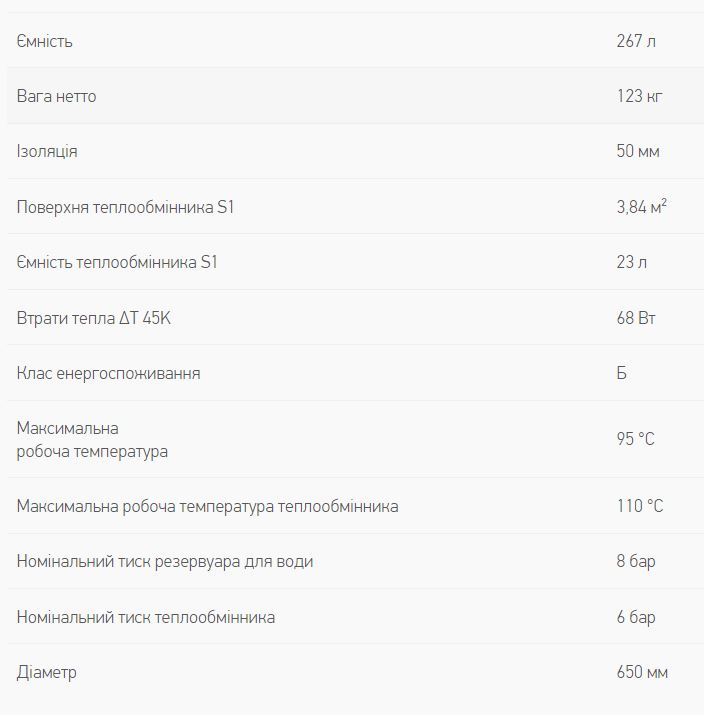Image resolution: width=704 pixels, height=715 pixels.
Task: Click "Максимальна робоча температура" two-line label
Action: (92, 440)
